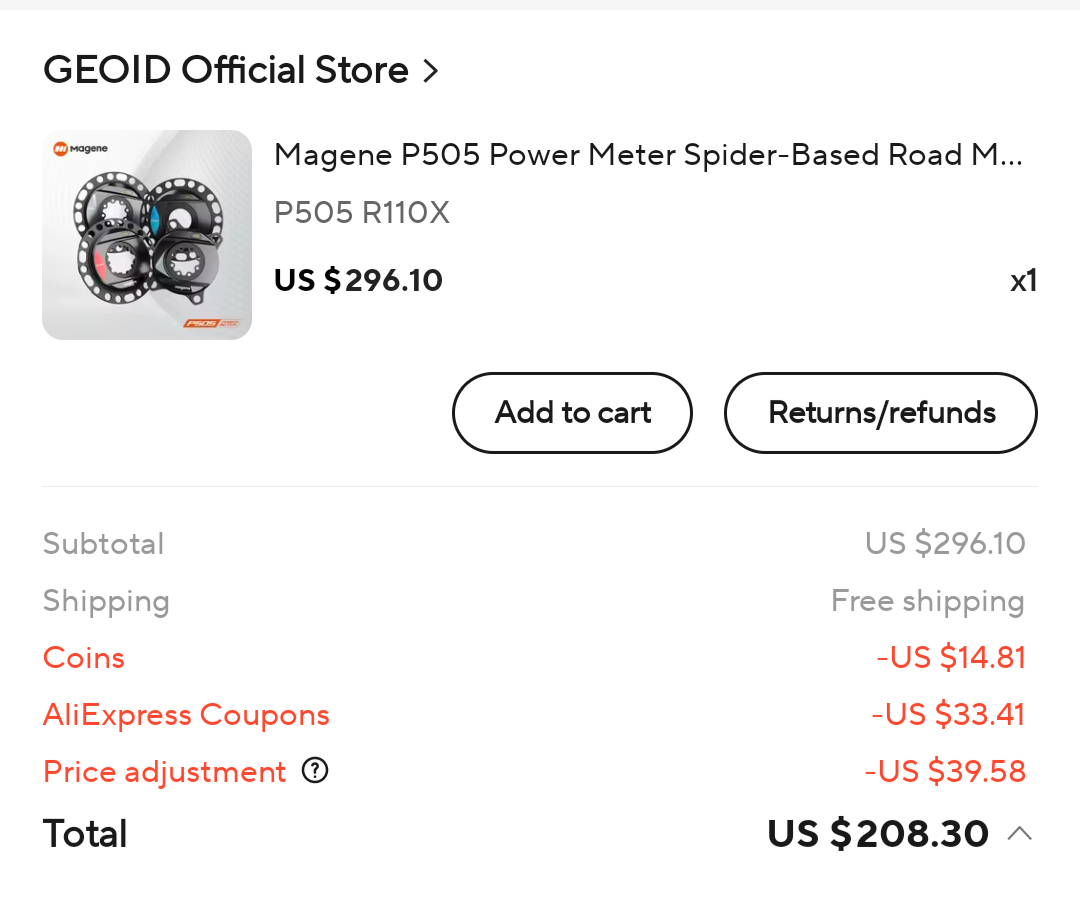Click the coupon discount amount -US $33.41
This screenshot has width=1080, height=914.
click(x=948, y=715)
